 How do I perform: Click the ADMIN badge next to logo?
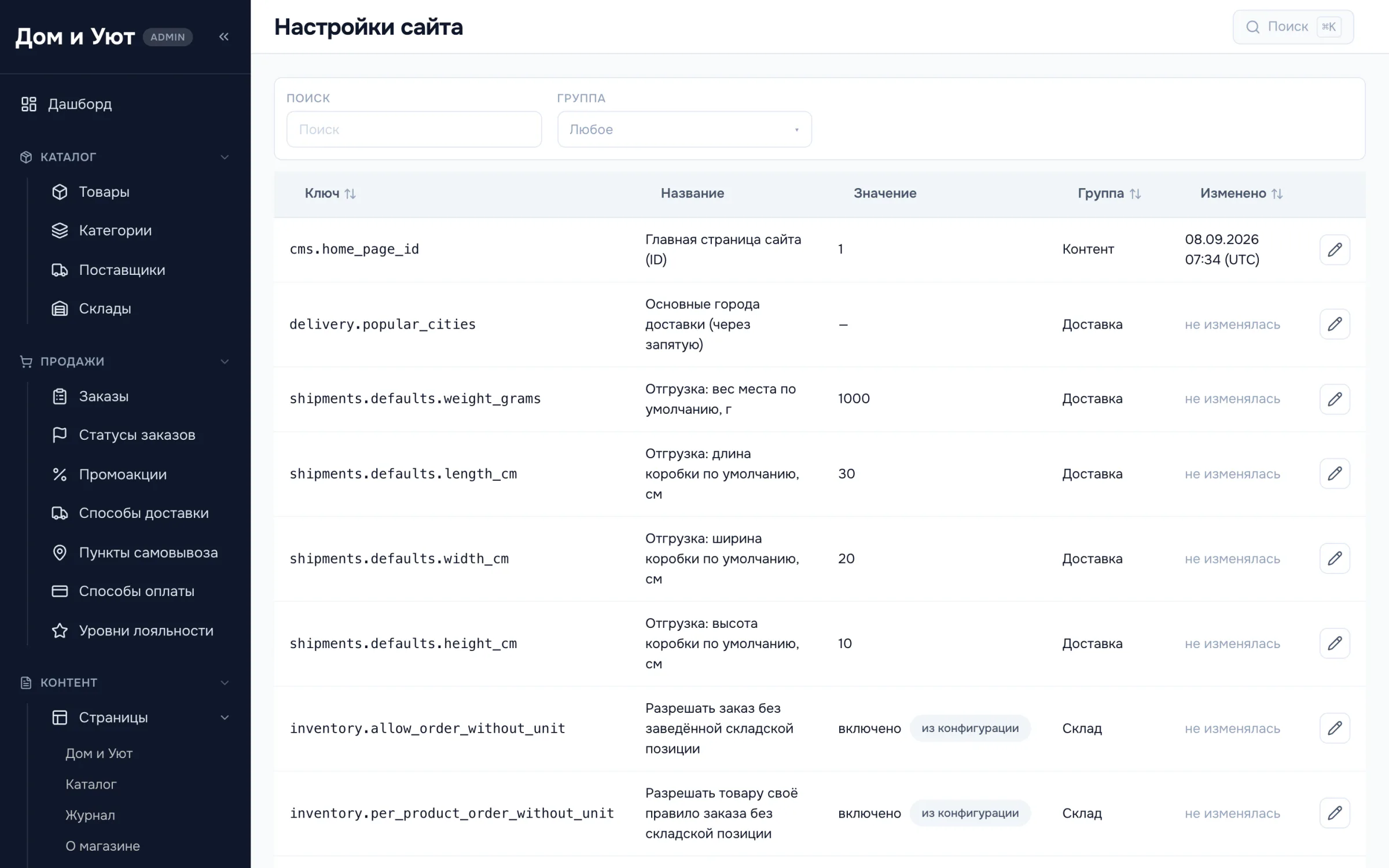tap(168, 37)
